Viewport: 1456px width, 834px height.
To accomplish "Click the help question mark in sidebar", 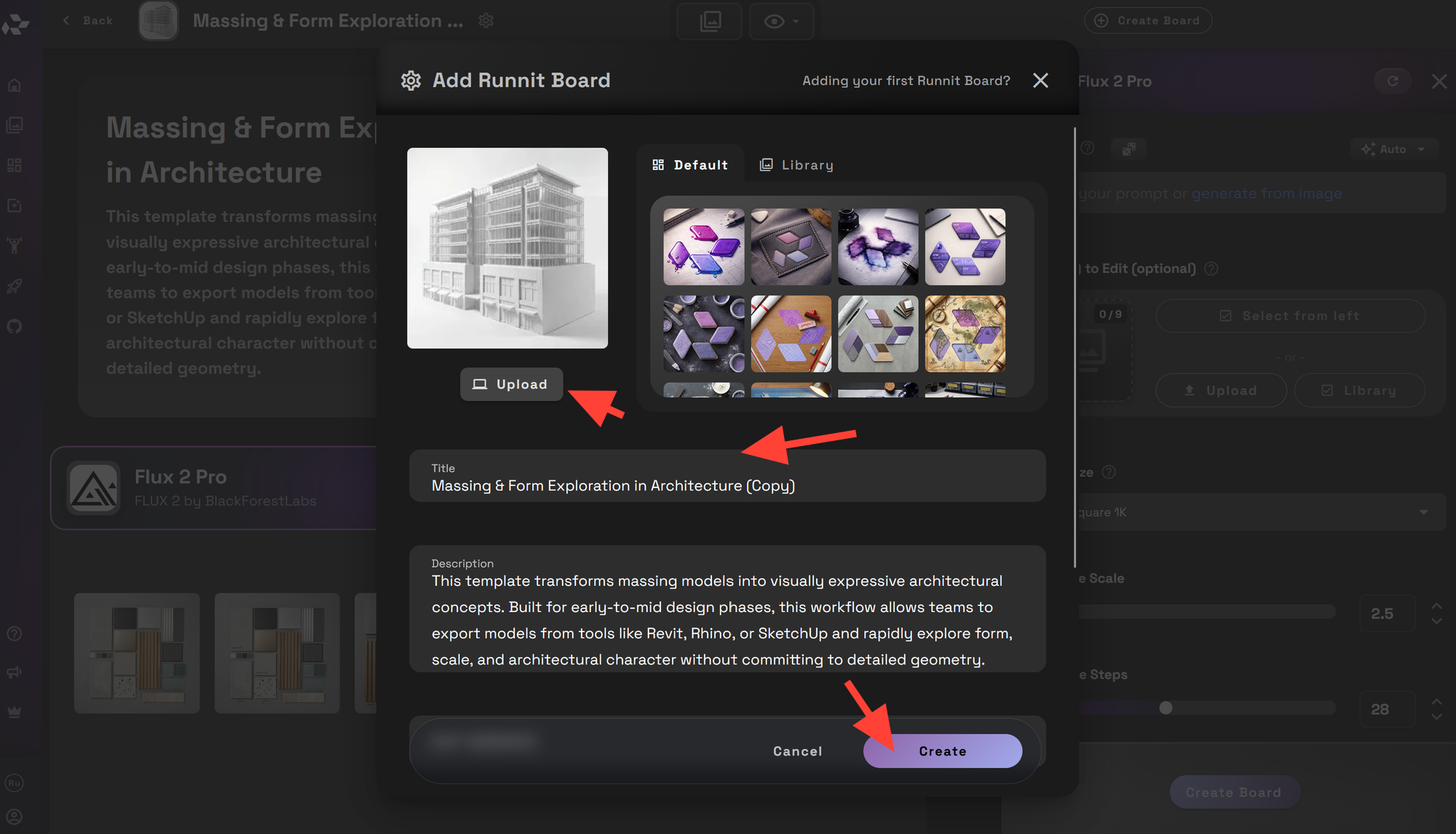I will tap(15, 634).
